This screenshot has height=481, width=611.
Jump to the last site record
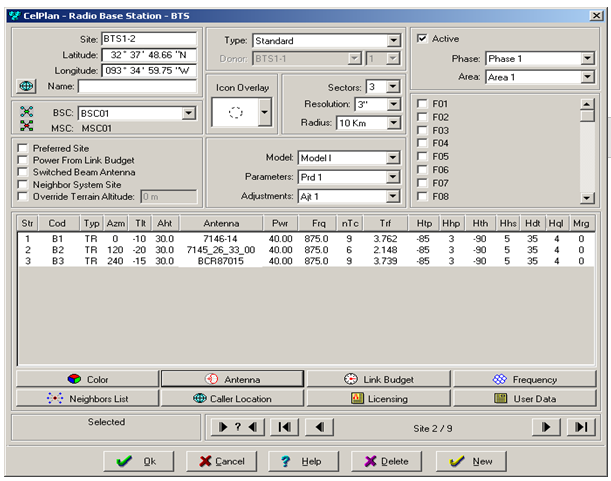[x=579, y=427]
